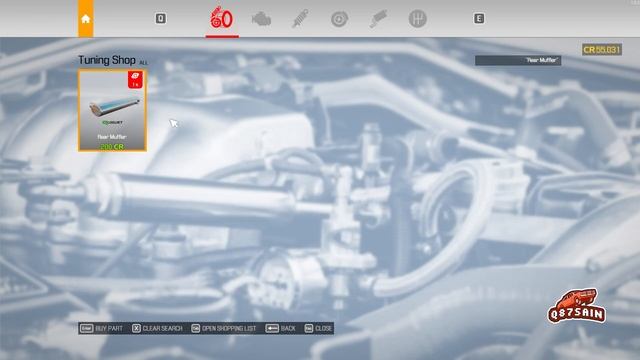Go to the home screen icon

click(86, 19)
